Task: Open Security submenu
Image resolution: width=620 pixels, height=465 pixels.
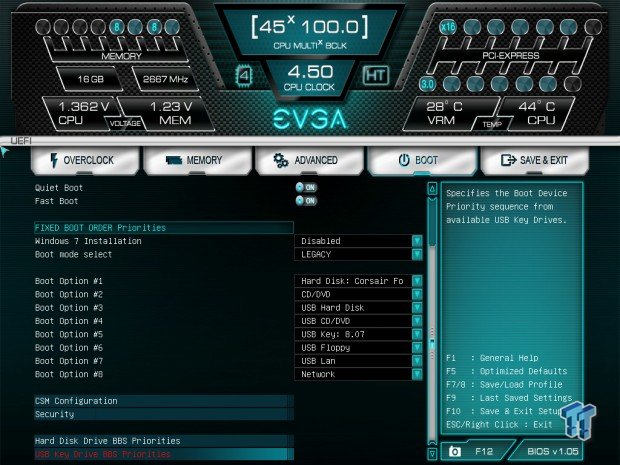Action: (x=164, y=414)
